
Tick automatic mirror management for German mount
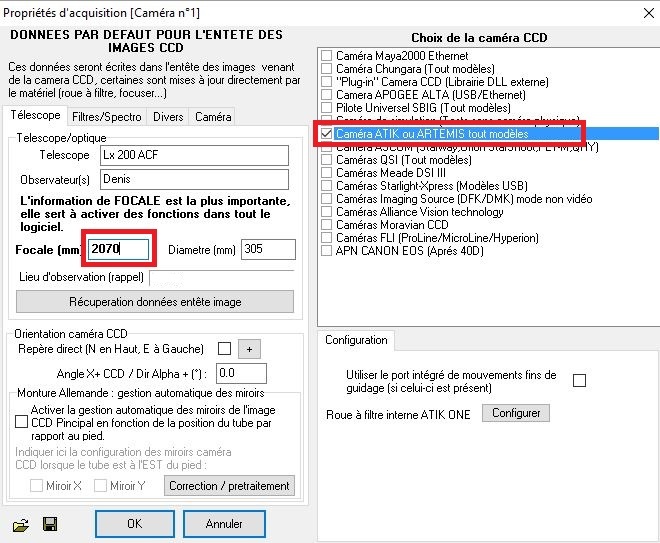coord(22,423)
